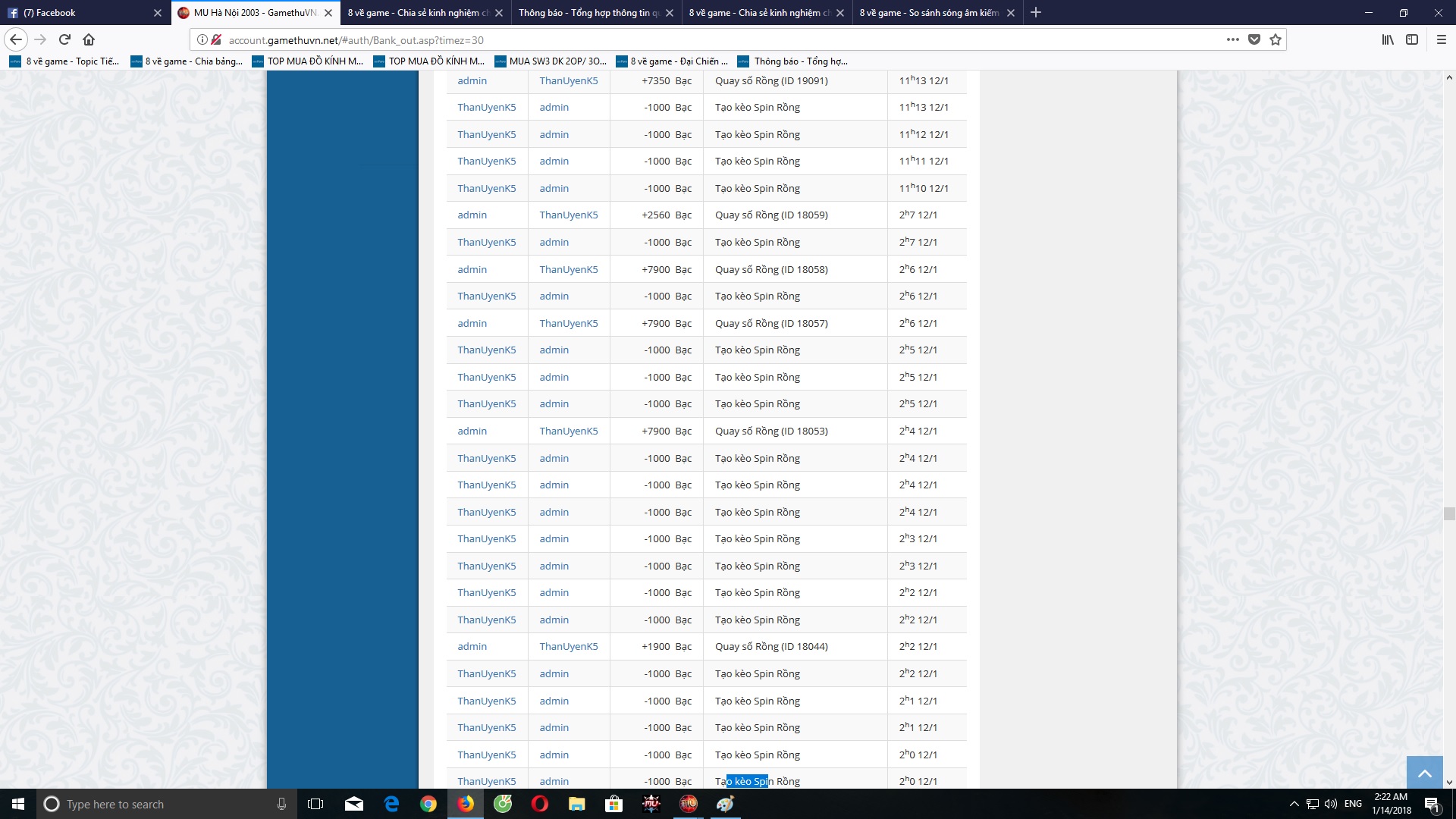1456x819 pixels.
Task: Open a new tab with the plus button
Action: click(1036, 12)
